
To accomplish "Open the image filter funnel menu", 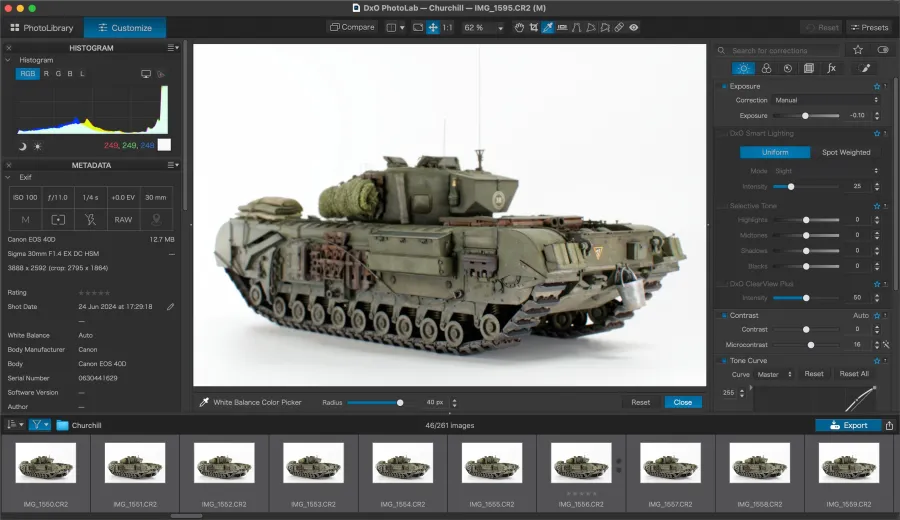I will tap(40, 425).
